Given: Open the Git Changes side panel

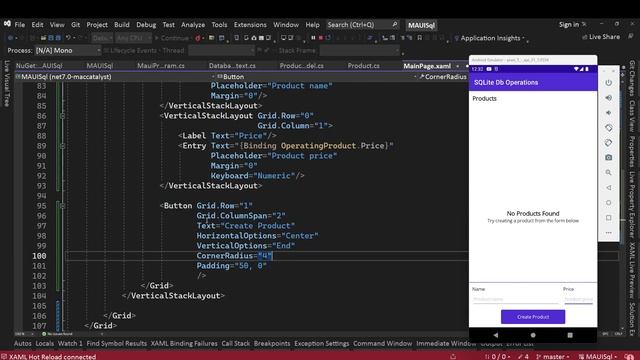Looking at the screenshot, I should 632,78.
